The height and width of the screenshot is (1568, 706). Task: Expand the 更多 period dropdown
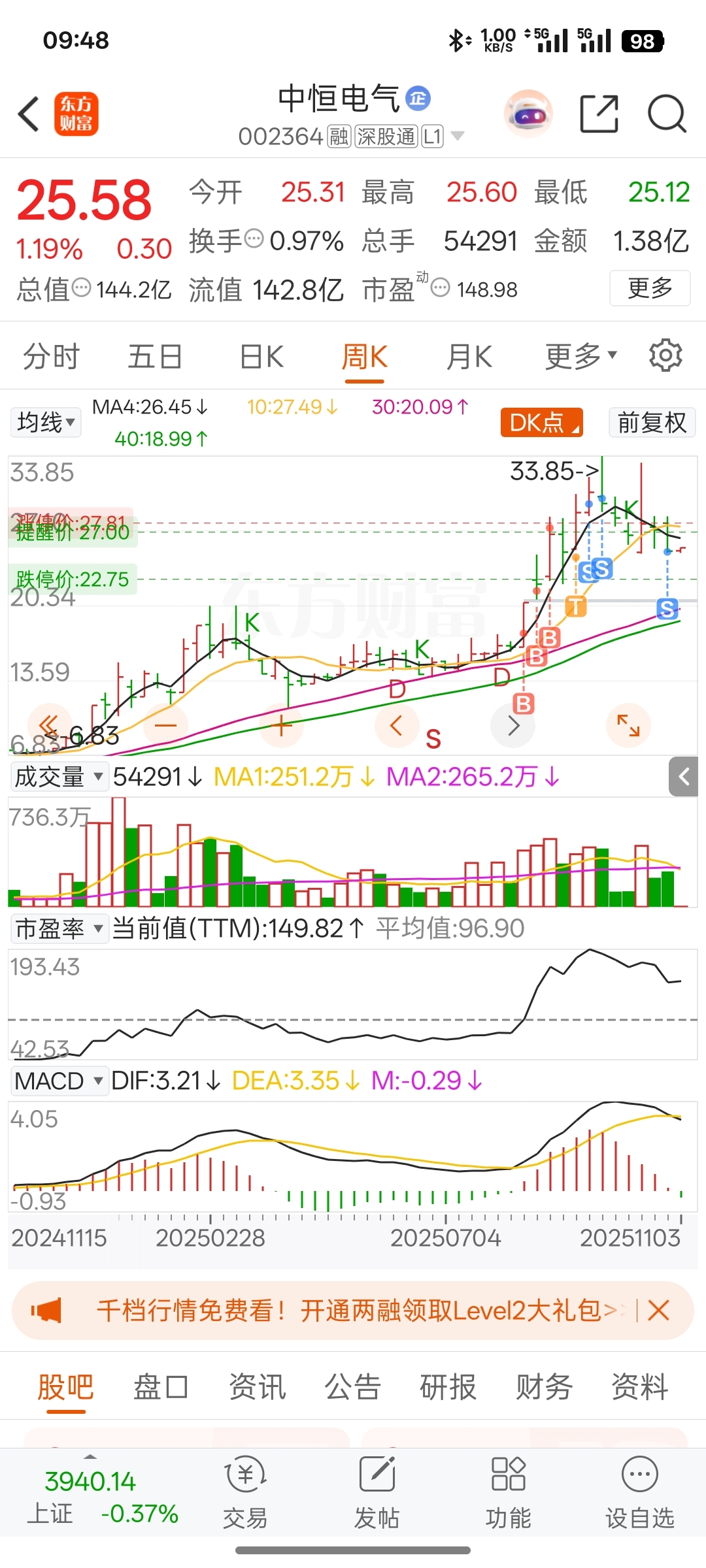580,357
